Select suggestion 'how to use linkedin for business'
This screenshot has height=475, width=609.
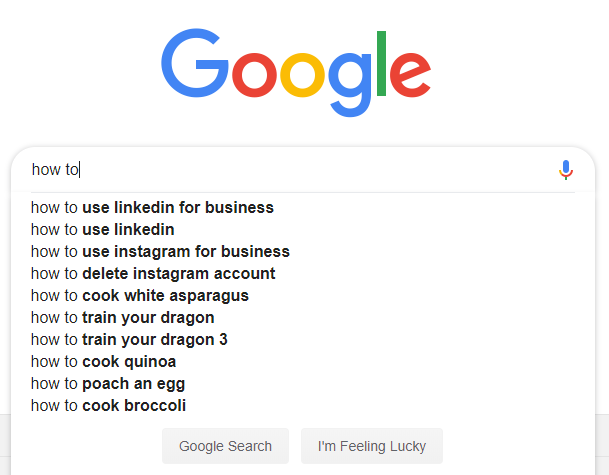(x=152, y=208)
